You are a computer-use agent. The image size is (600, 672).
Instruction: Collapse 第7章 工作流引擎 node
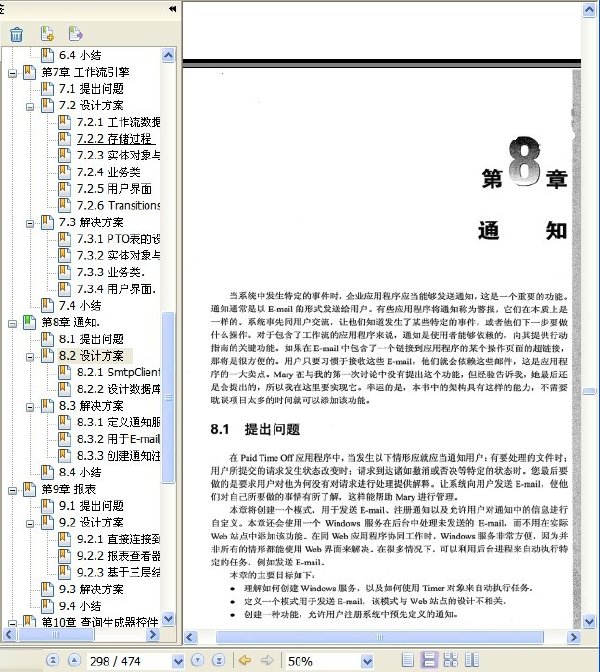pyautogui.click(x=12, y=73)
